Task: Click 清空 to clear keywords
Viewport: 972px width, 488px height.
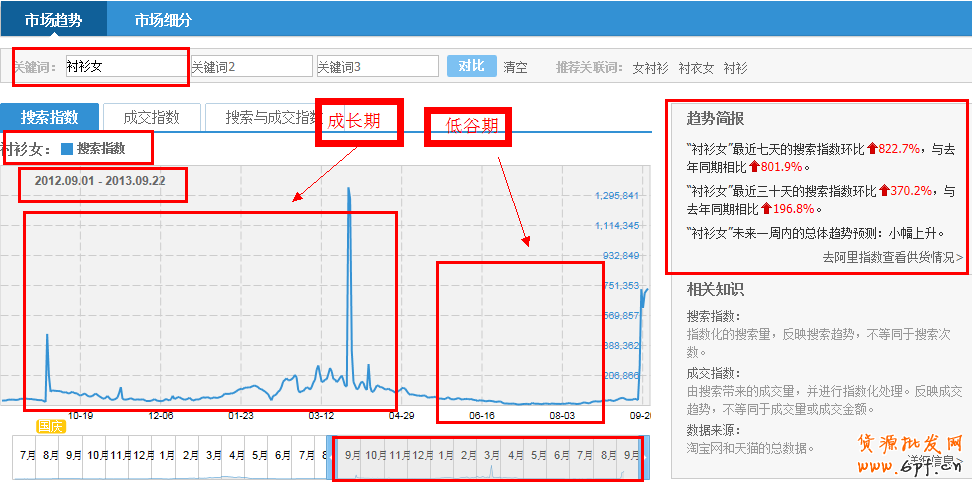Action: [x=515, y=67]
